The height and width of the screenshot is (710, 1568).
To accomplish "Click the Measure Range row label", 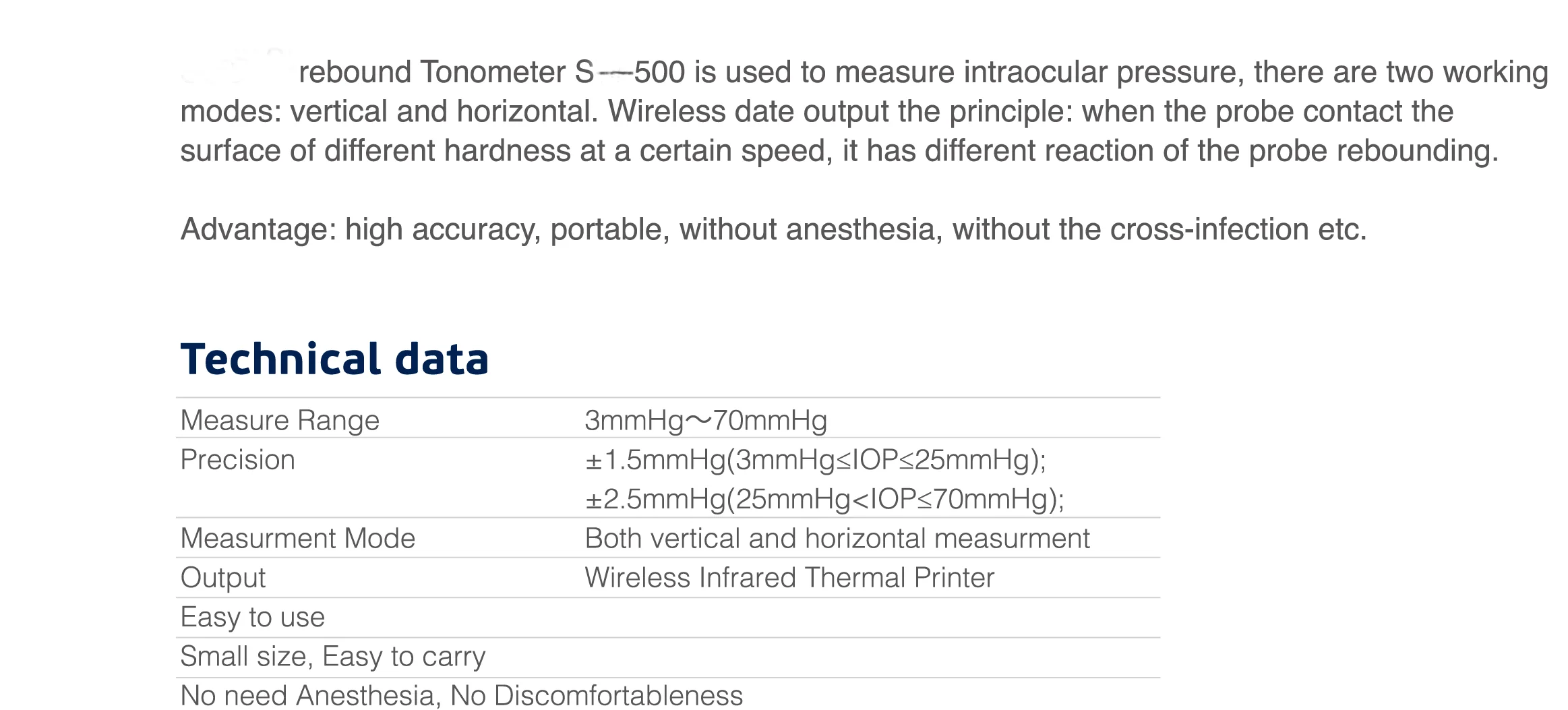I will tap(280, 420).
